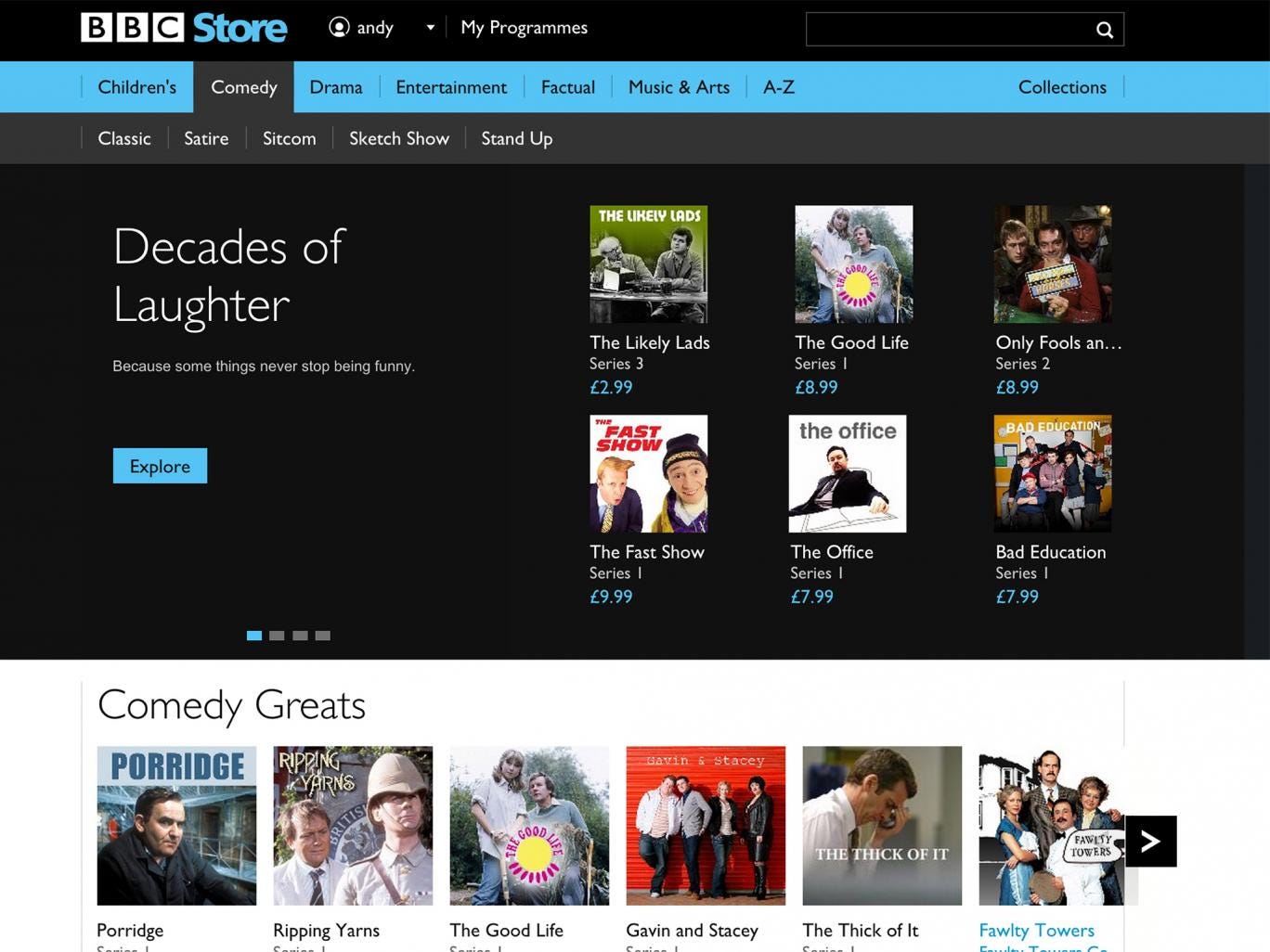Jump to the fourth carousel slide dot
1270x952 pixels.
[x=322, y=636]
